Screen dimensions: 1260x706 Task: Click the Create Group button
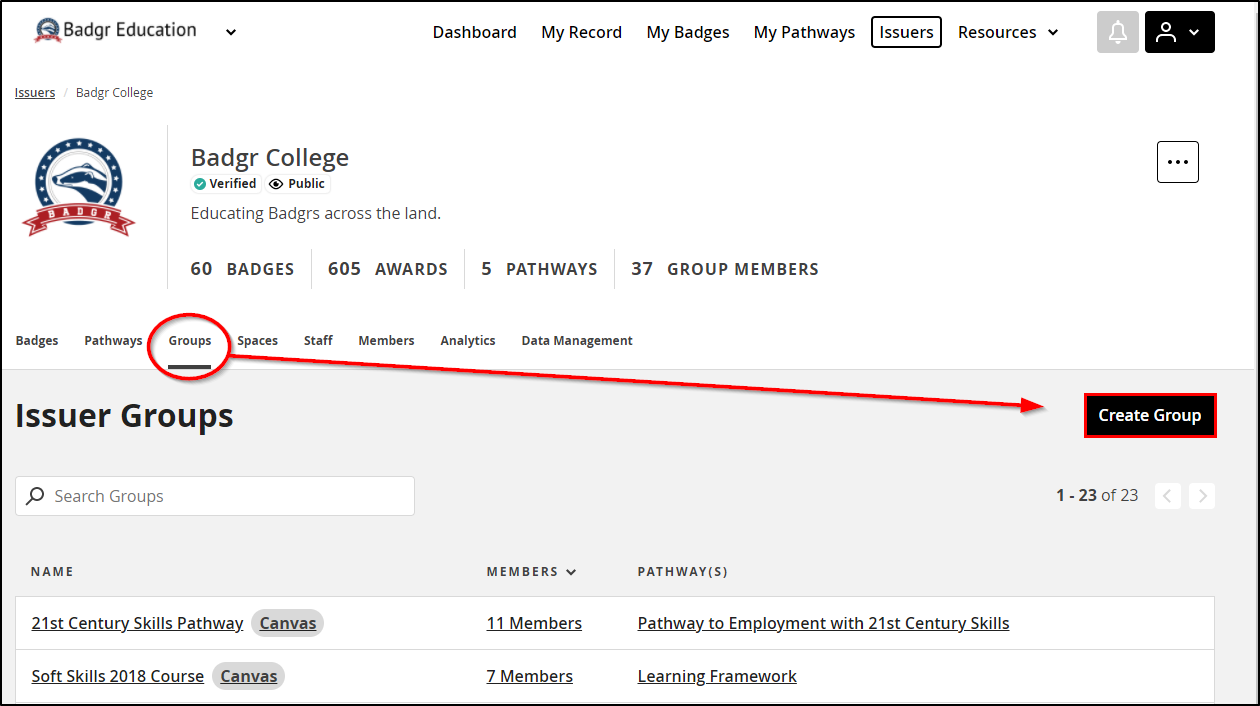(x=1150, y=415)
